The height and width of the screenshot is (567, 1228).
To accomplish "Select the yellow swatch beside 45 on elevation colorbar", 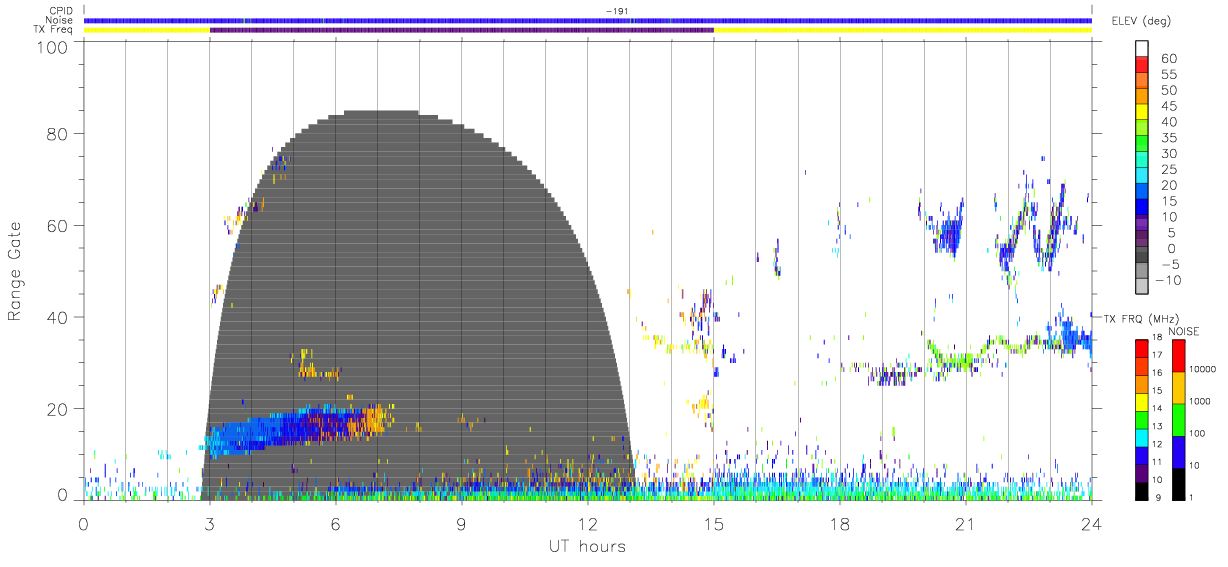I will pyautogui.click(x=1143, y=111).
